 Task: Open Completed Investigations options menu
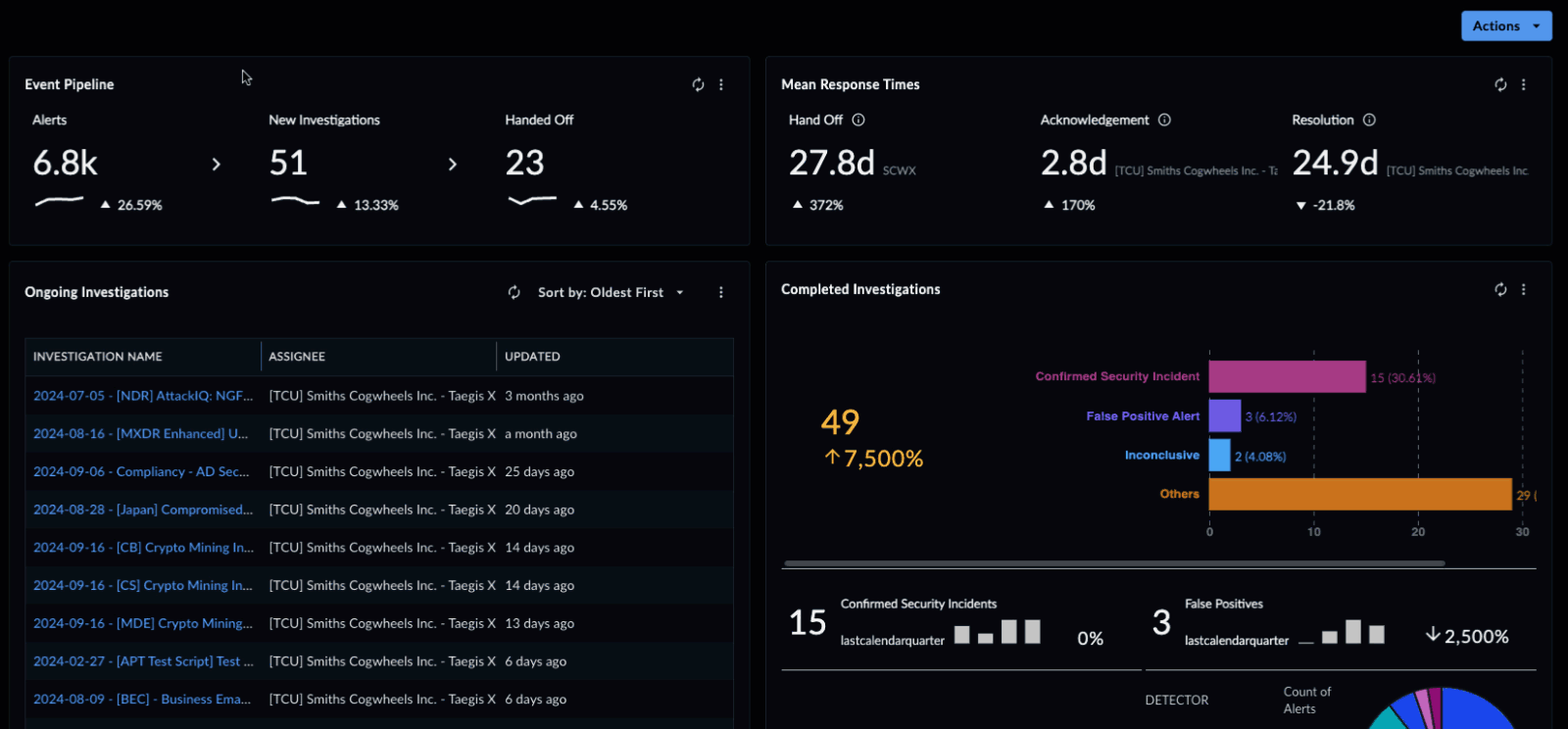point(1524,289)
